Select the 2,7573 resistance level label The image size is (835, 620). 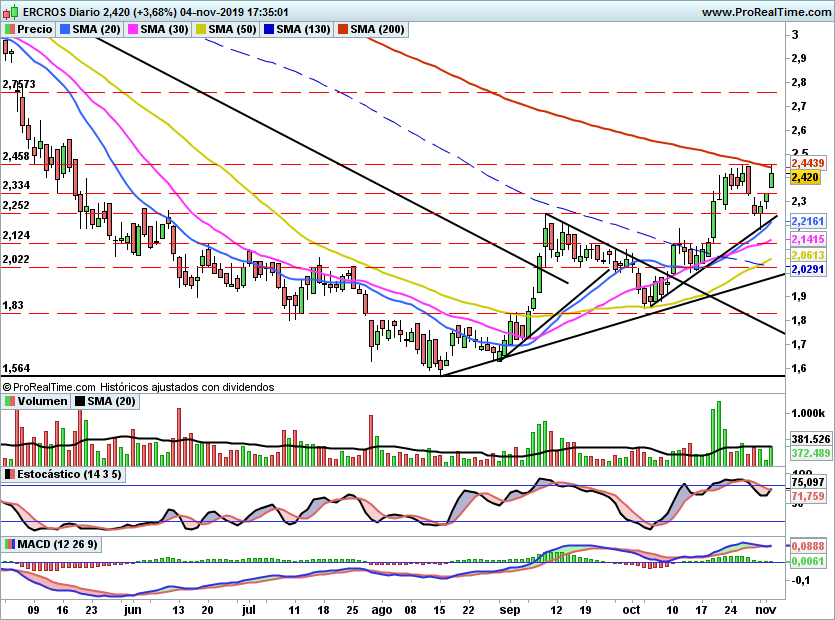tap(19, 84)
